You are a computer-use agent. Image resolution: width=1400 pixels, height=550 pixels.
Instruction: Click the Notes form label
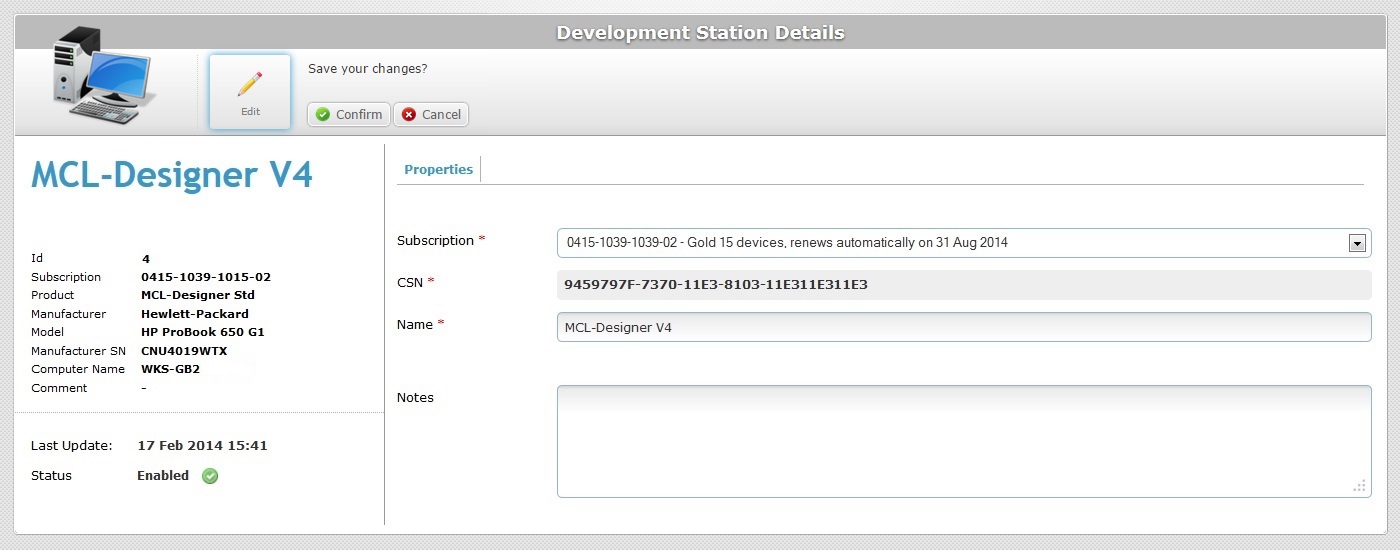[x=415, y=398]
